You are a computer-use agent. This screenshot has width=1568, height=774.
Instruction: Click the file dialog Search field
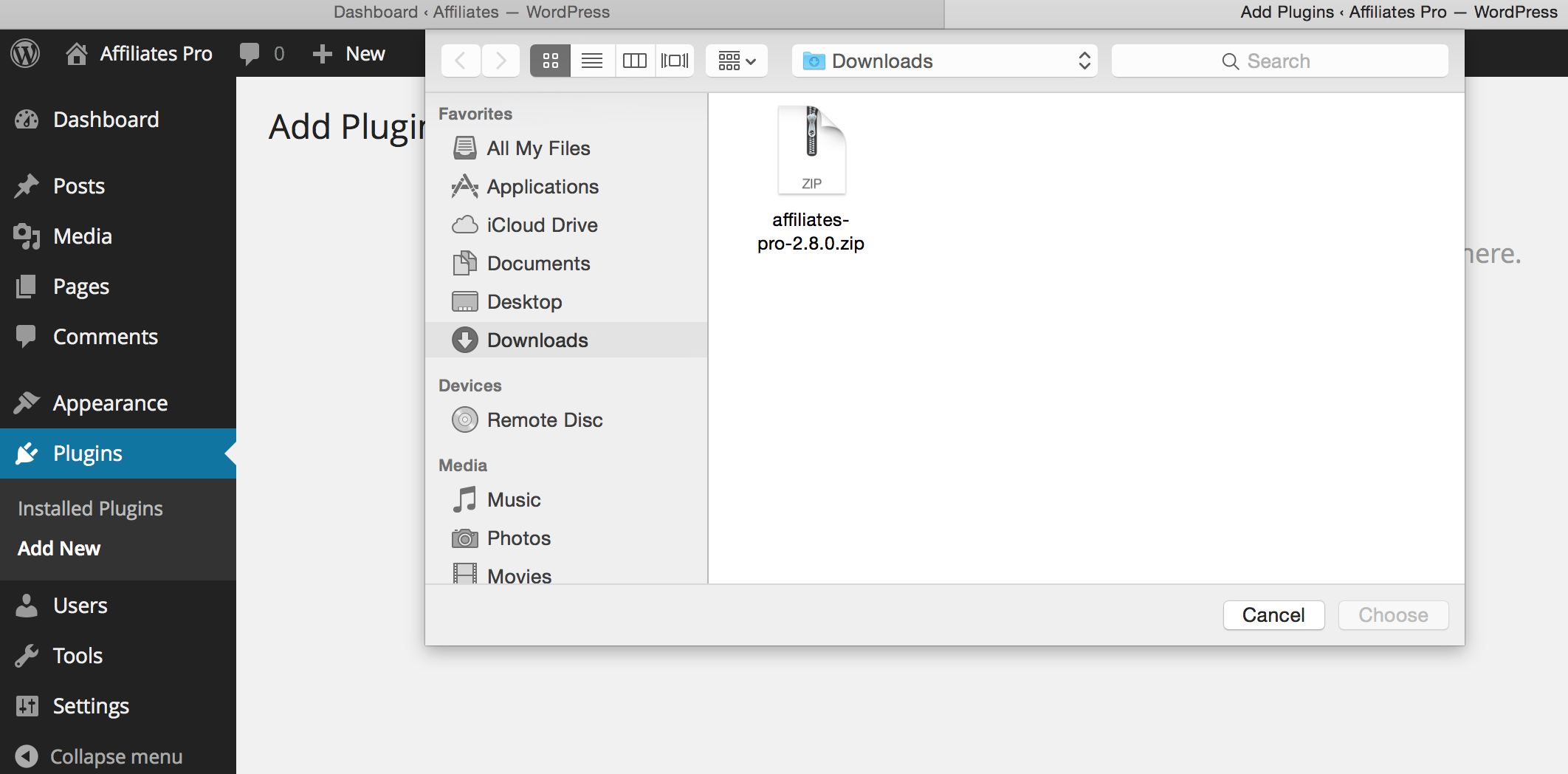tap(1279, 61)
